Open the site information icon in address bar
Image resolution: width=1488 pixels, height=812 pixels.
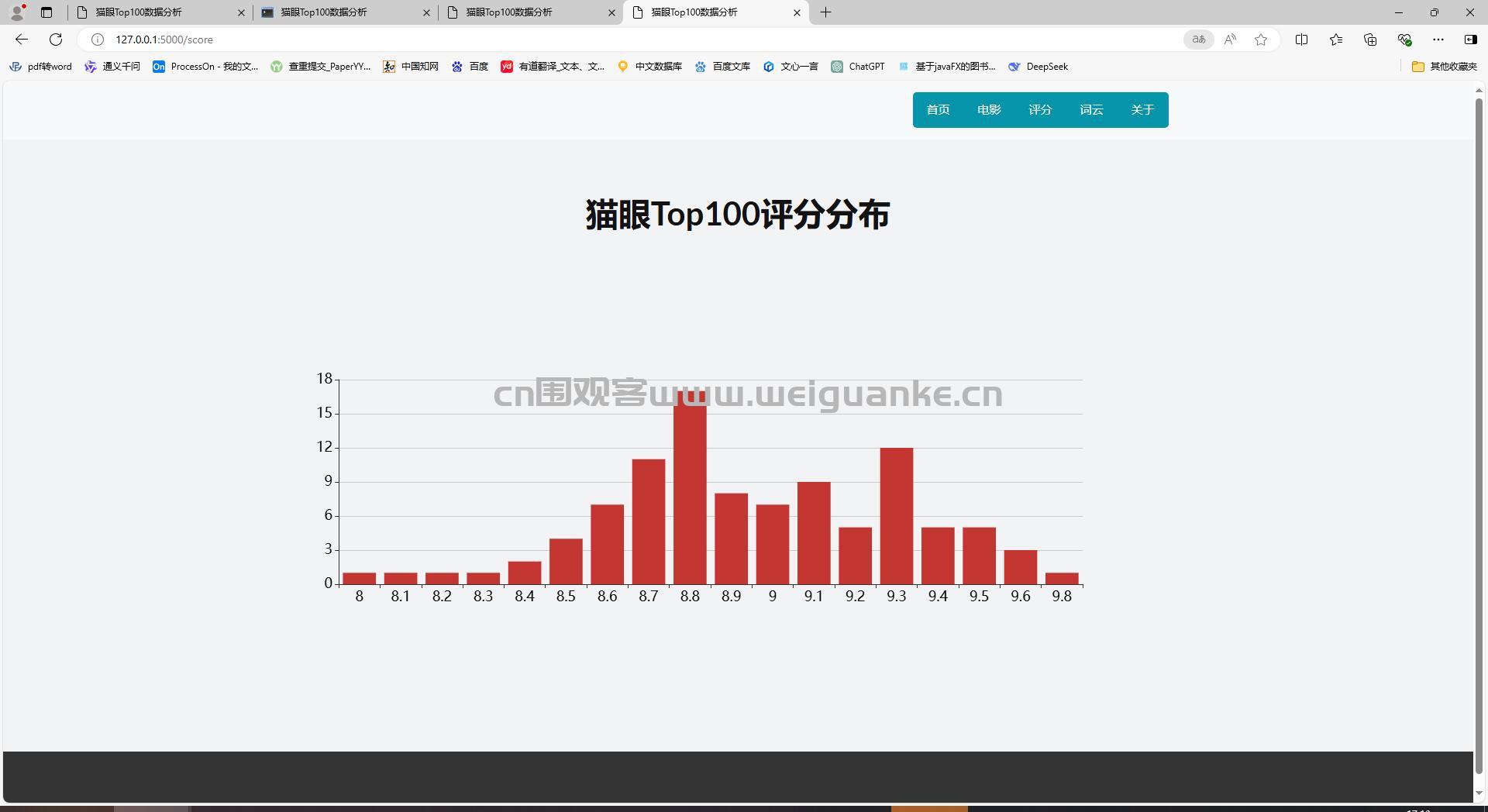click(x=98, y=40)
